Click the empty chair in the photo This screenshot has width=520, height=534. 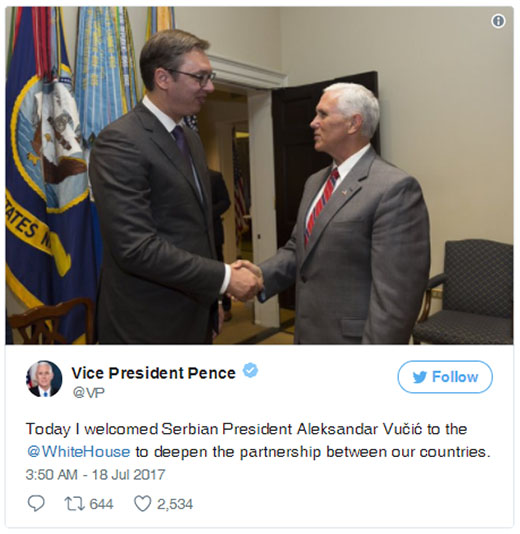[464, 292]
